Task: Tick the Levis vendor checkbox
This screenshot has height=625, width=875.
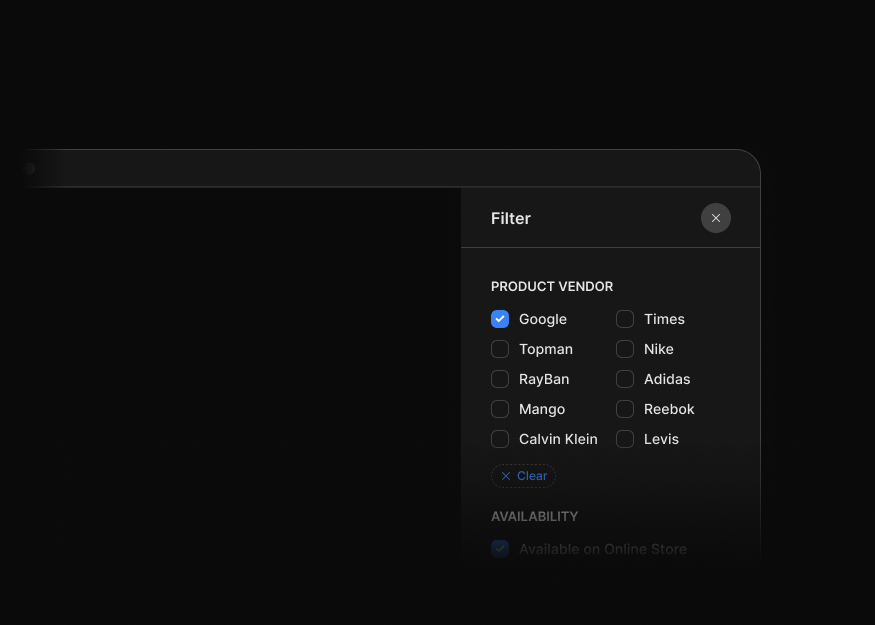Action: (x=625, y=439)
